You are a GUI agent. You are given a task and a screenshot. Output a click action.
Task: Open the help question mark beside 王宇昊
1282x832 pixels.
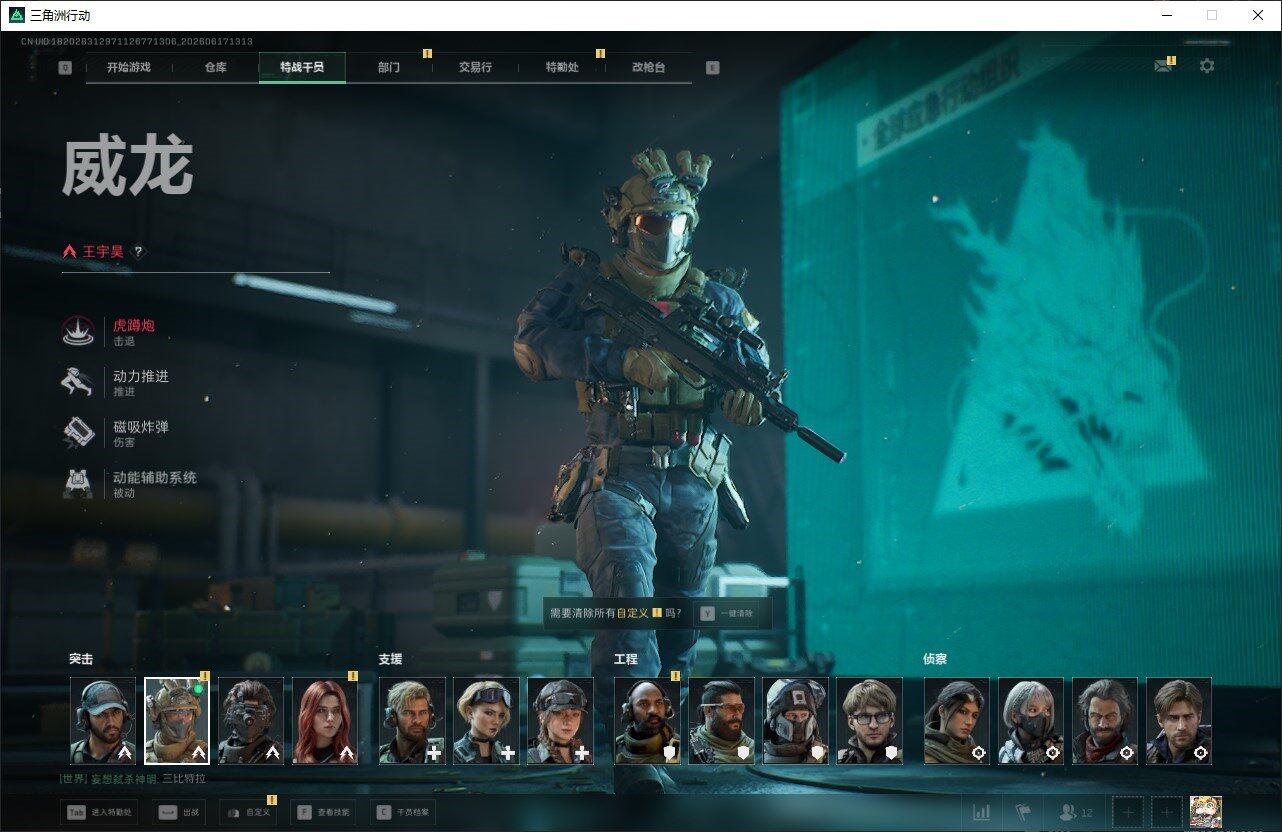138,252
